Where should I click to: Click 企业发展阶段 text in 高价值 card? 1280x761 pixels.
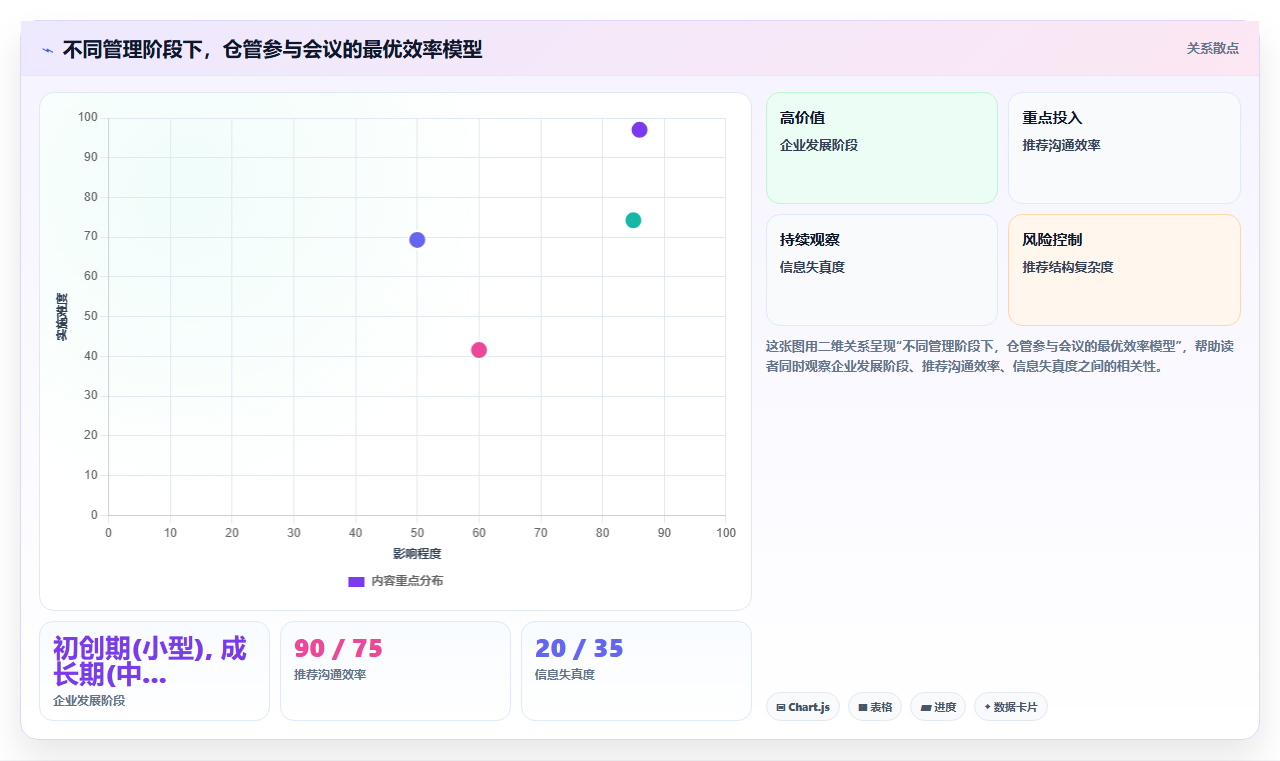click(819, 145)
